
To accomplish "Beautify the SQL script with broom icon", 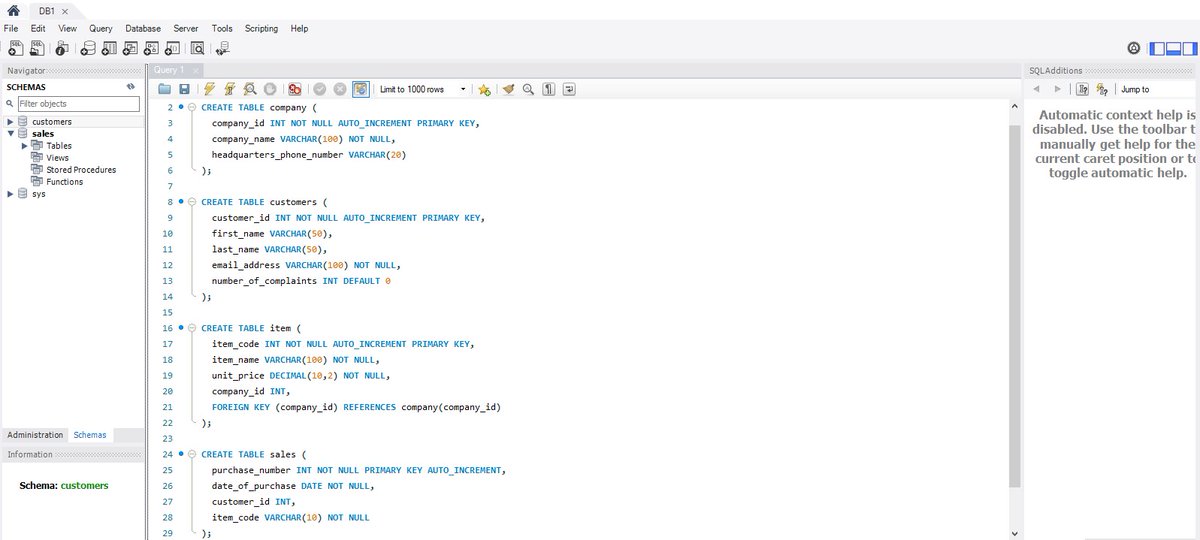I will pyautogui.click(x=509, y=89).
